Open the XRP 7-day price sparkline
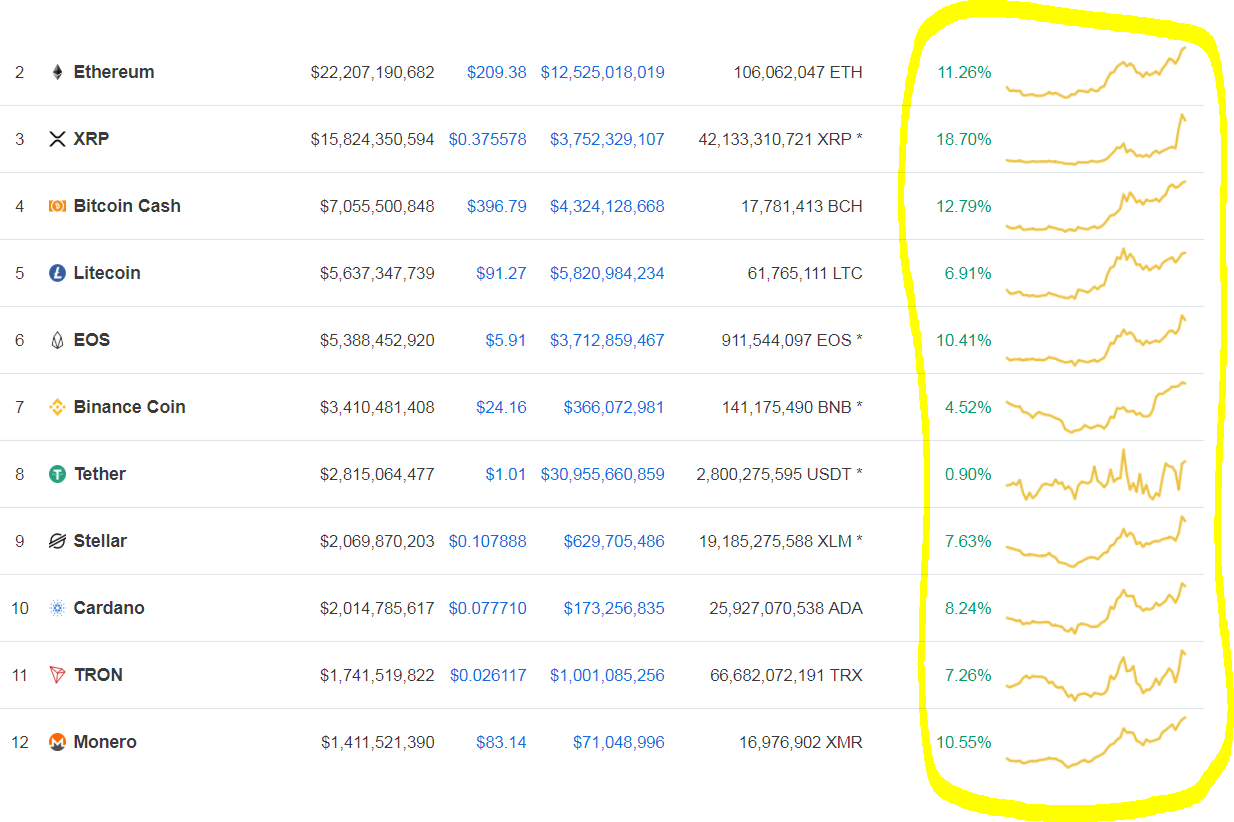1234x822 pixels. point(1096,142)
